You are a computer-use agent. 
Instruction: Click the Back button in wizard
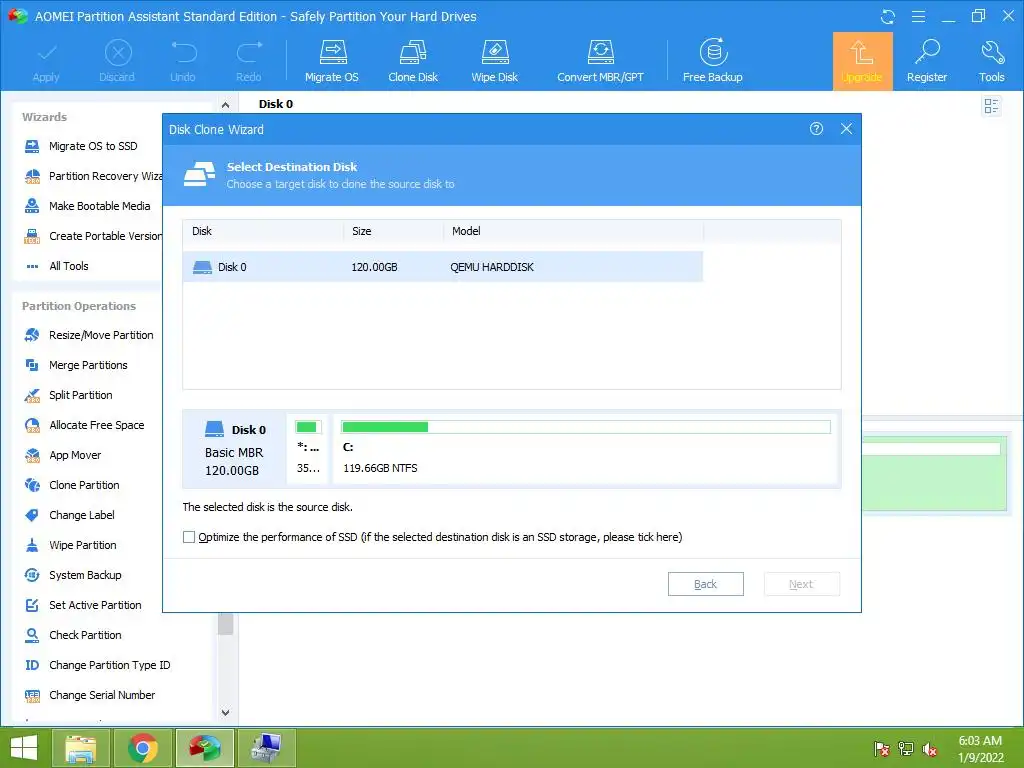(x=705, y=584)
